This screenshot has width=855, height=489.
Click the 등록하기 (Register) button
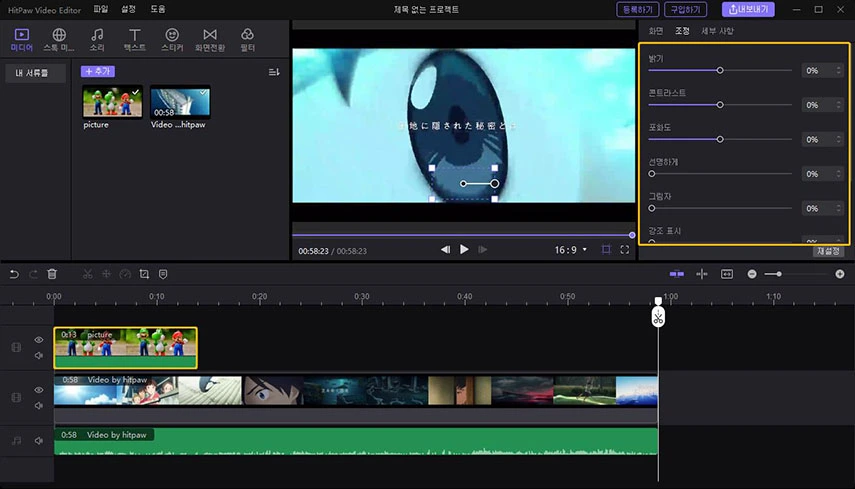click(637, 9)
